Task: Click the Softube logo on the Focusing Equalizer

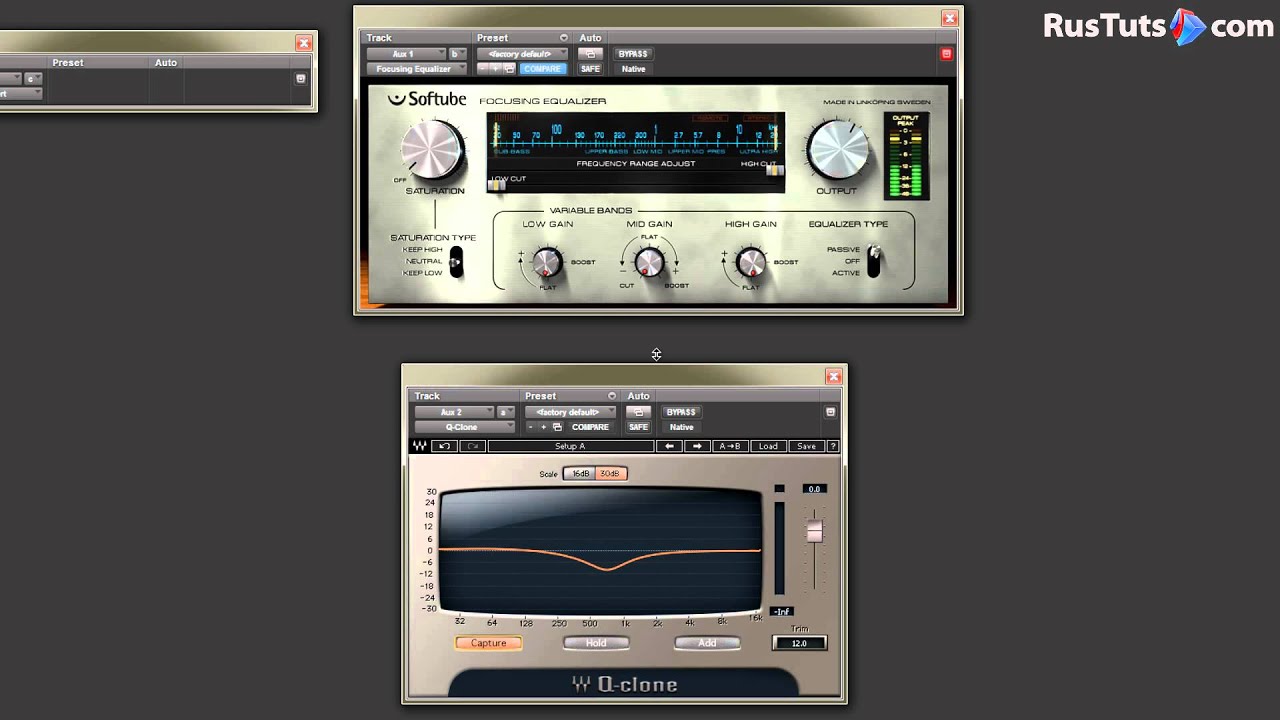Action: (x=427, y=99)
